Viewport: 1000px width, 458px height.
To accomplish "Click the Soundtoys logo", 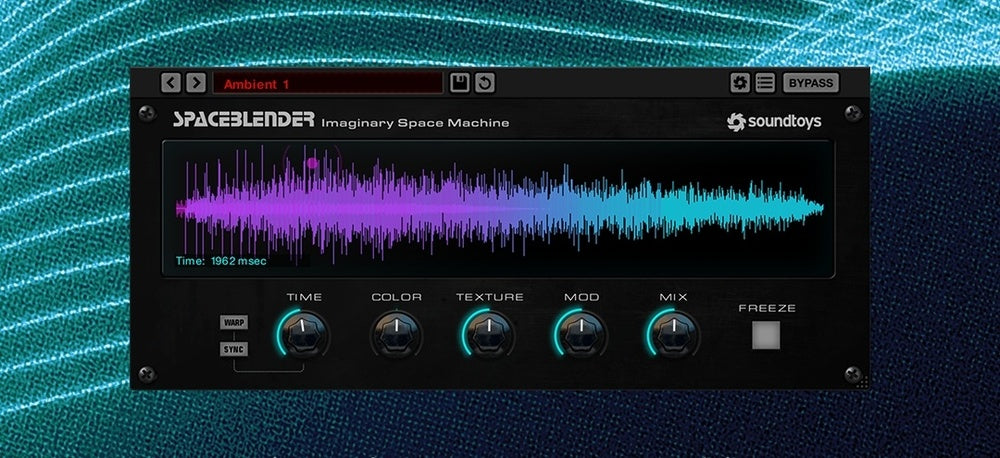I will (x=774, y=122).
